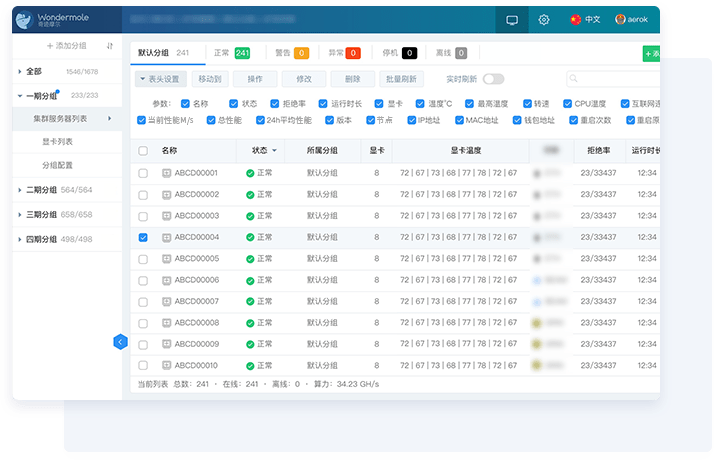Tick the select-all checkbox in table header
This screenshot has width=714, height=460.
click(143, 151)
